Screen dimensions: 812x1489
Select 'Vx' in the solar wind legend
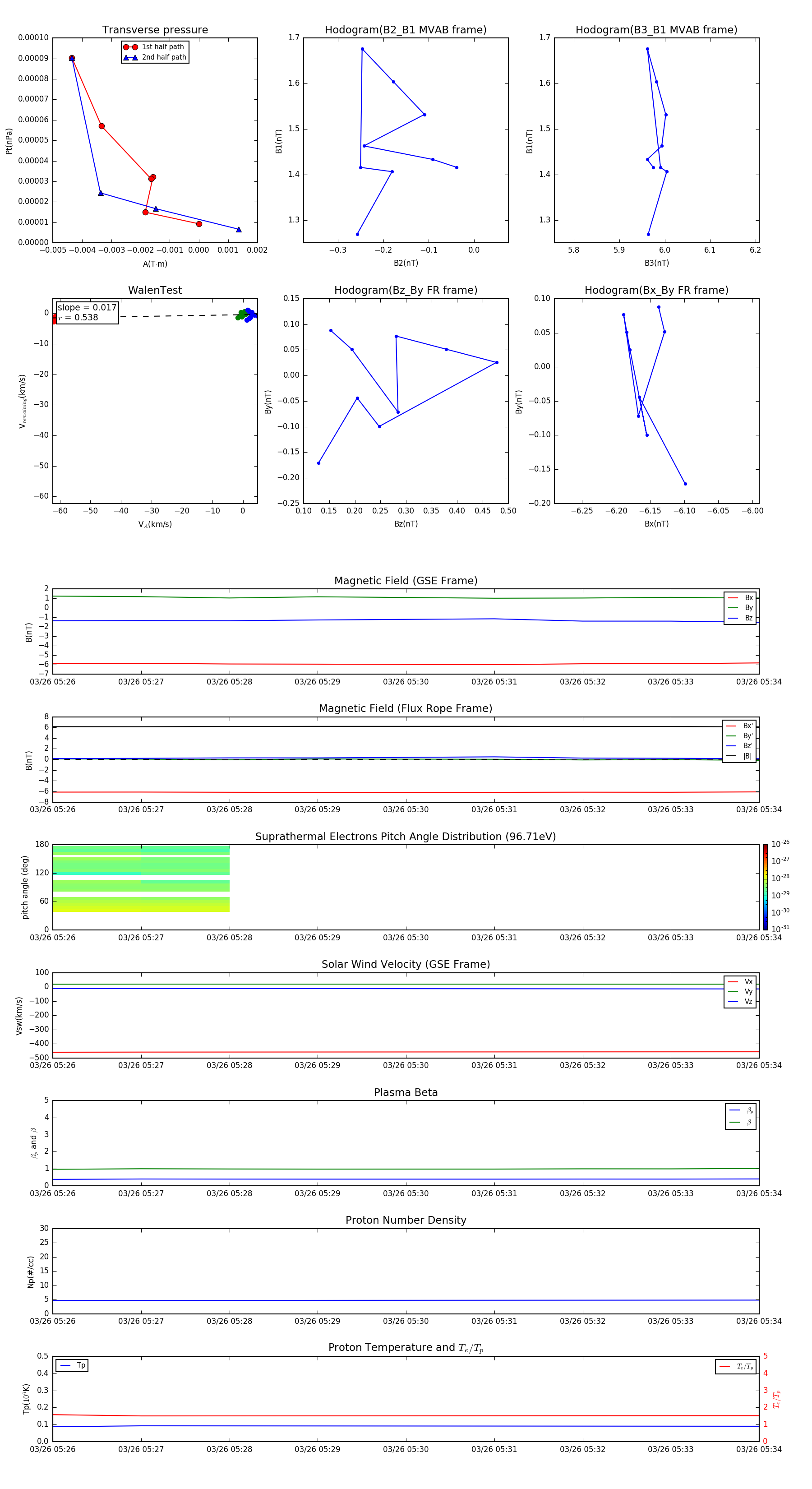click(x=740, y=981)
